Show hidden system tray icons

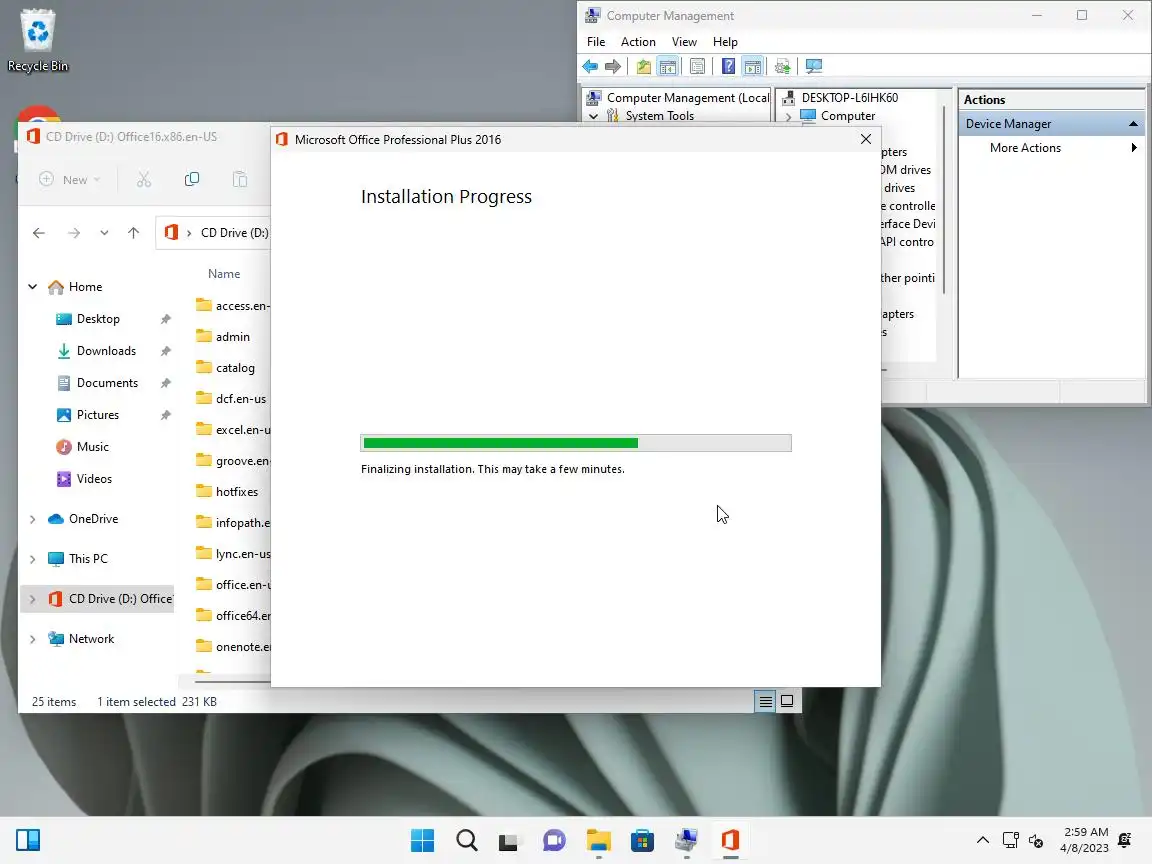pyautogui.click(x=982, y=840)
